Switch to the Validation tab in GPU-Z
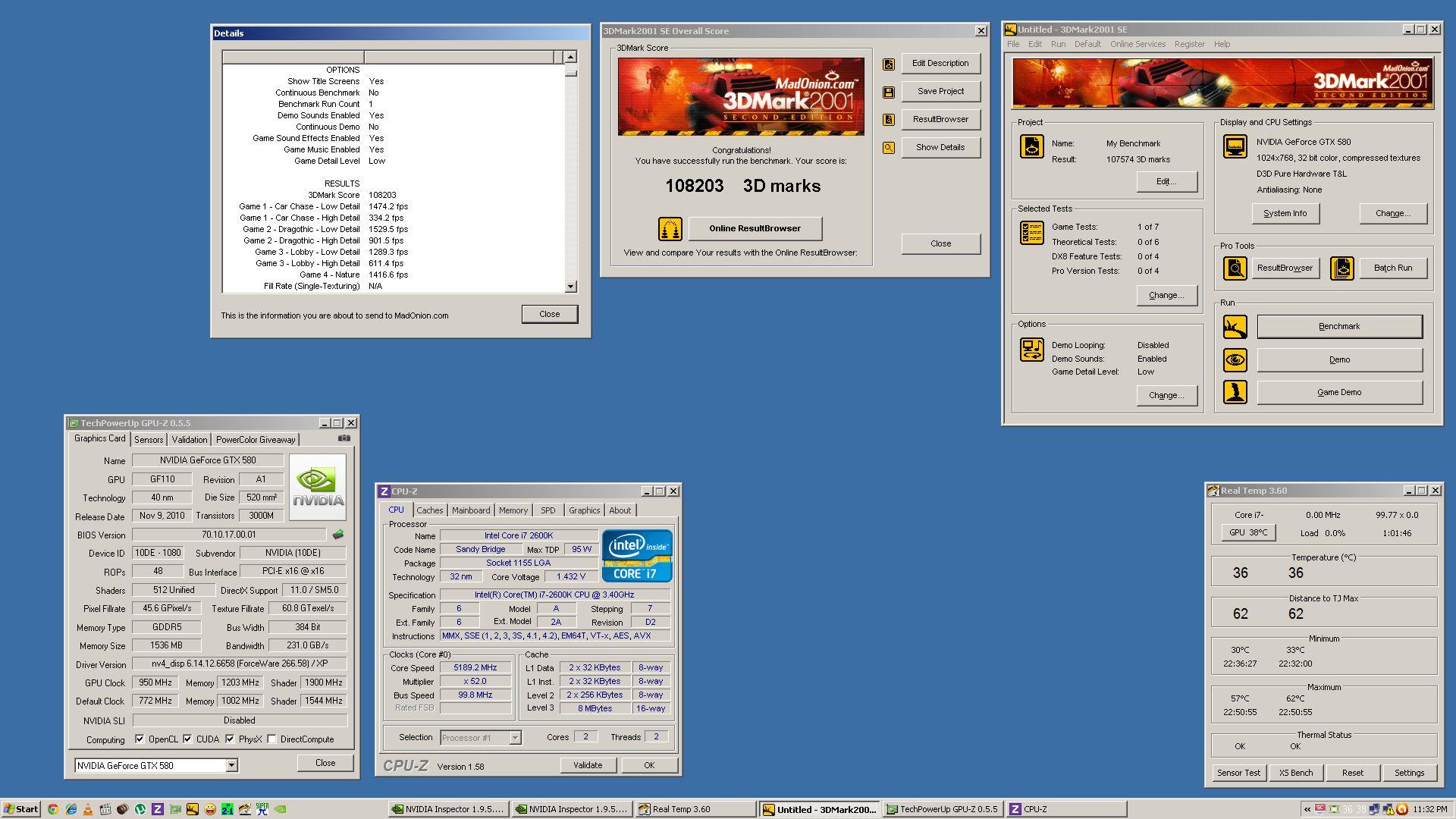This screenshot has width=1456, height=819. click(189, 440)
